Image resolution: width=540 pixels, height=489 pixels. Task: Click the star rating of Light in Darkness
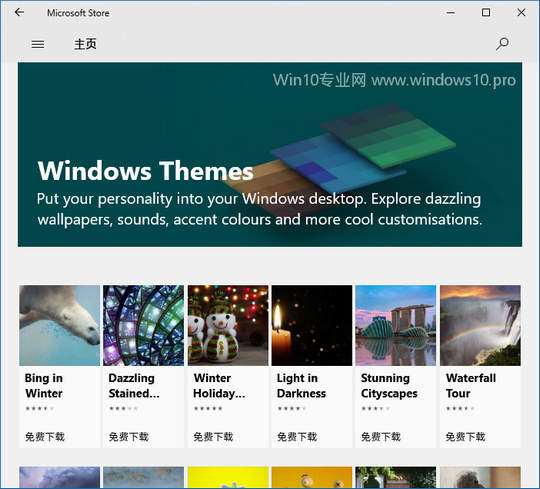pyautogui.click(x=292, y=409)
